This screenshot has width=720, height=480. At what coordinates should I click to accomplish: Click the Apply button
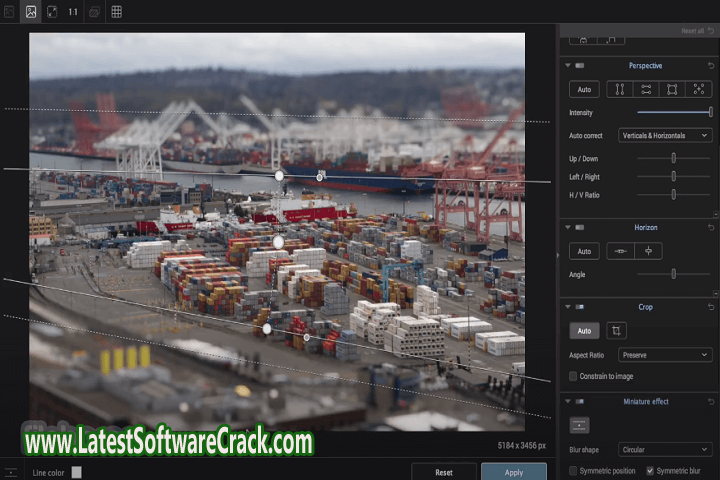[513, 471]
